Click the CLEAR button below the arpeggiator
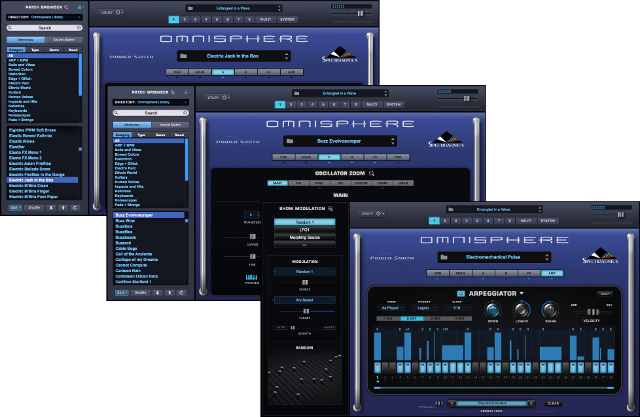 [x=553, y=403]
